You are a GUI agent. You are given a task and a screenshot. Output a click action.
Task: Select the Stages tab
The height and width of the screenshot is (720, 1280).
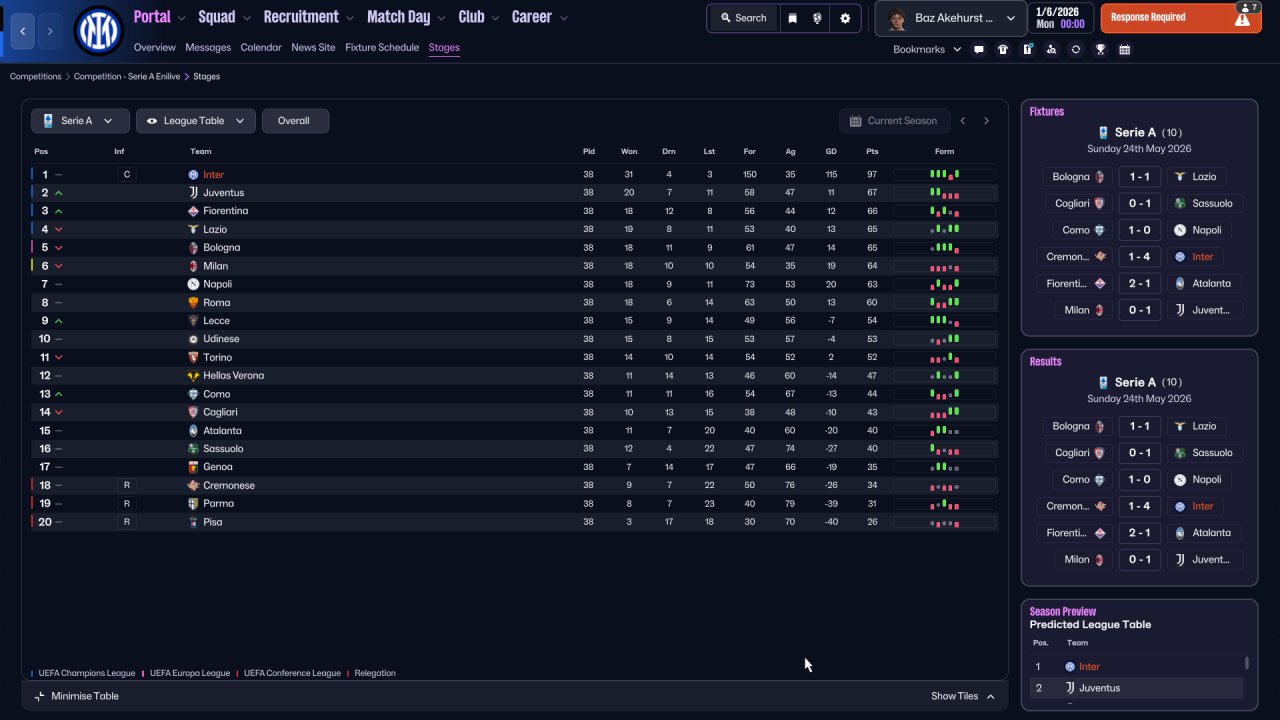(x=444, y=48)
